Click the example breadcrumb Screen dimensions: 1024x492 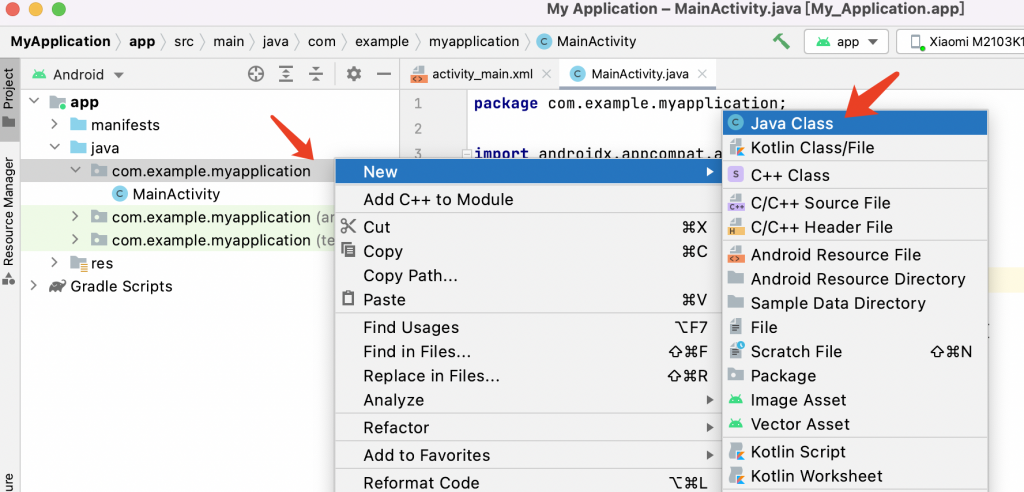point(382,42)
